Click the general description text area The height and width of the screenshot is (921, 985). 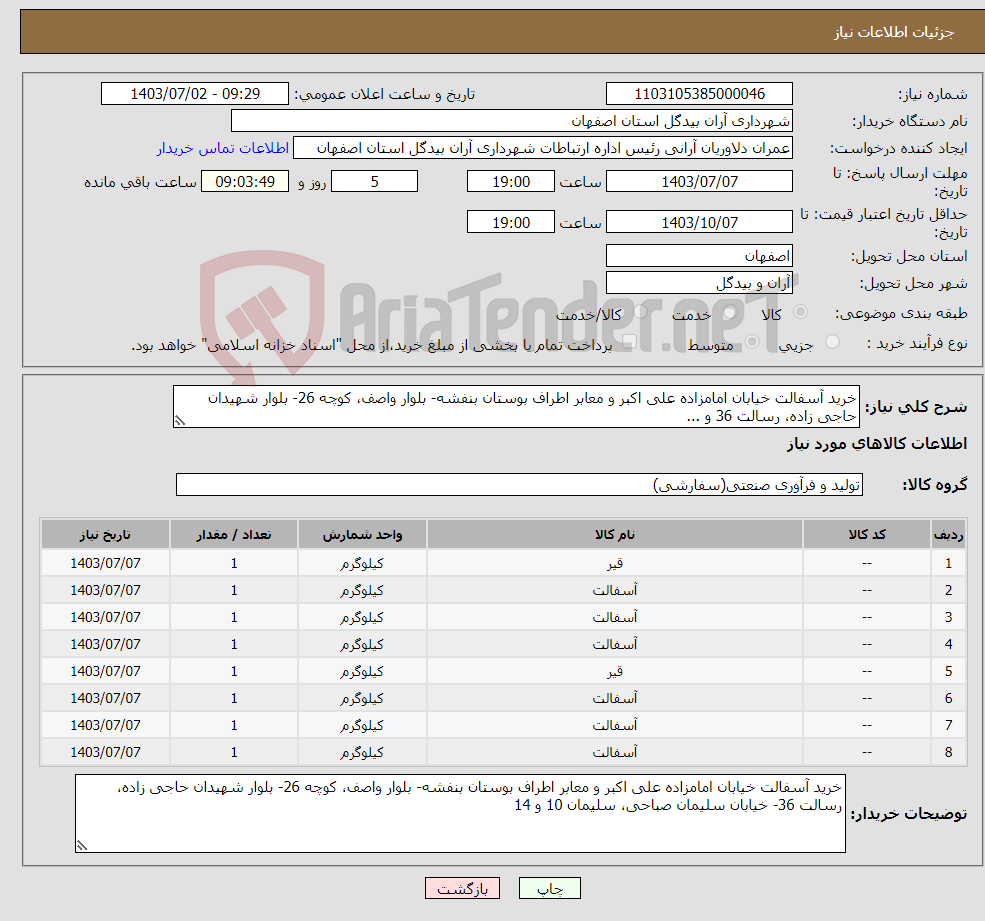[516, 407]
